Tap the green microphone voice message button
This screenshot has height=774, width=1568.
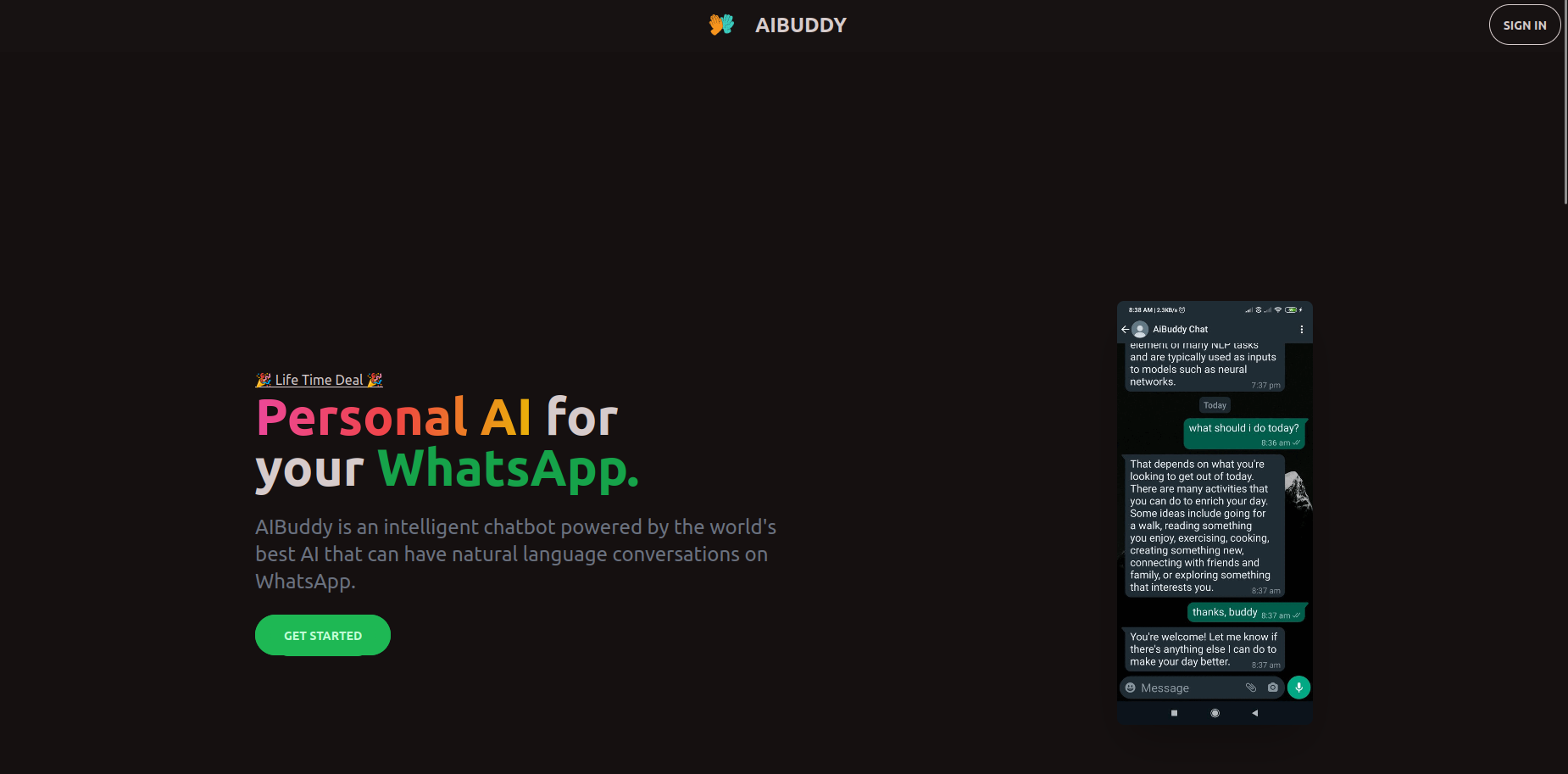click(1298, 687)
